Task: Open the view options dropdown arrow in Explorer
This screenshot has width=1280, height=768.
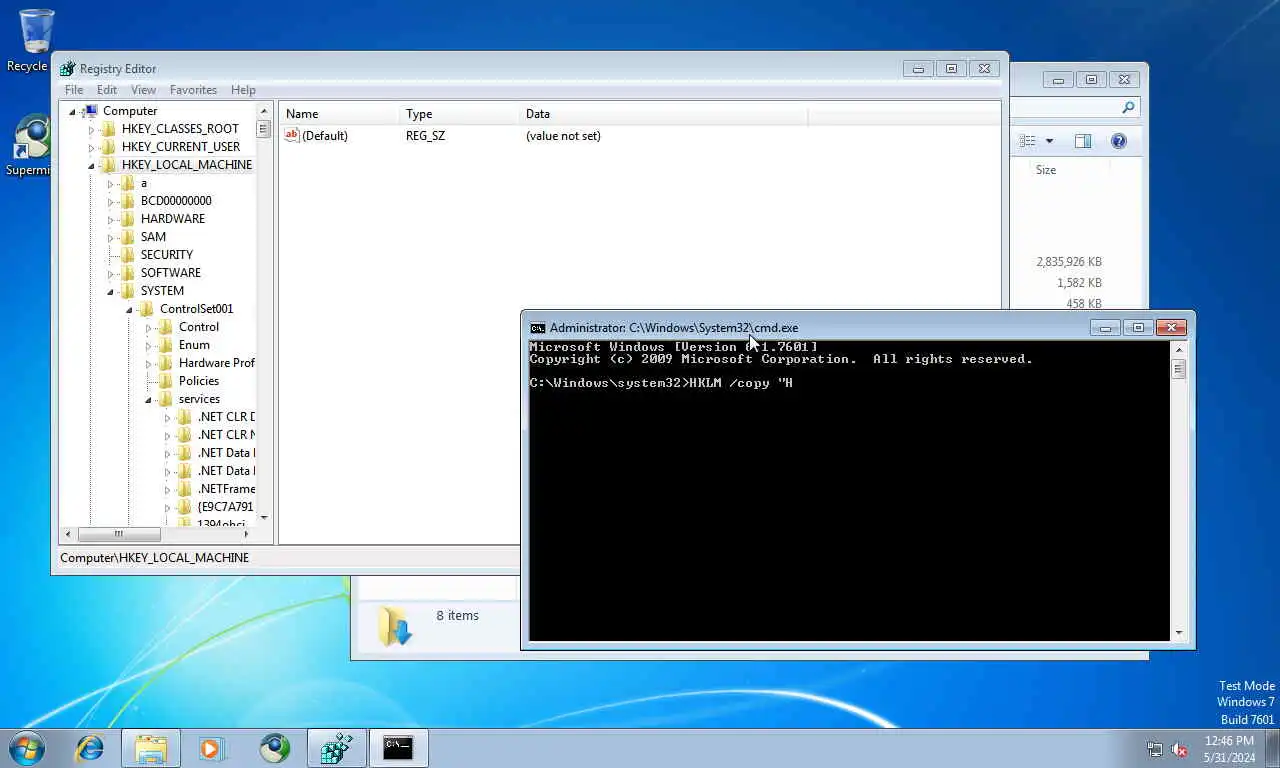Action: click(1049, 141)
